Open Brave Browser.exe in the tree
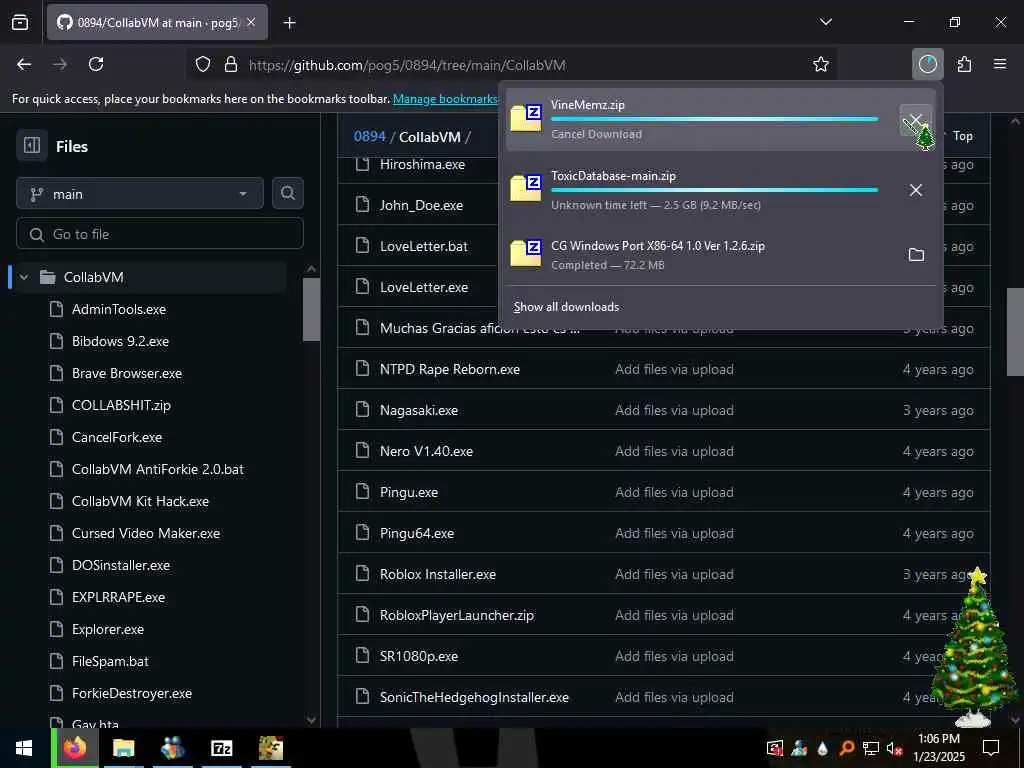 127,373
